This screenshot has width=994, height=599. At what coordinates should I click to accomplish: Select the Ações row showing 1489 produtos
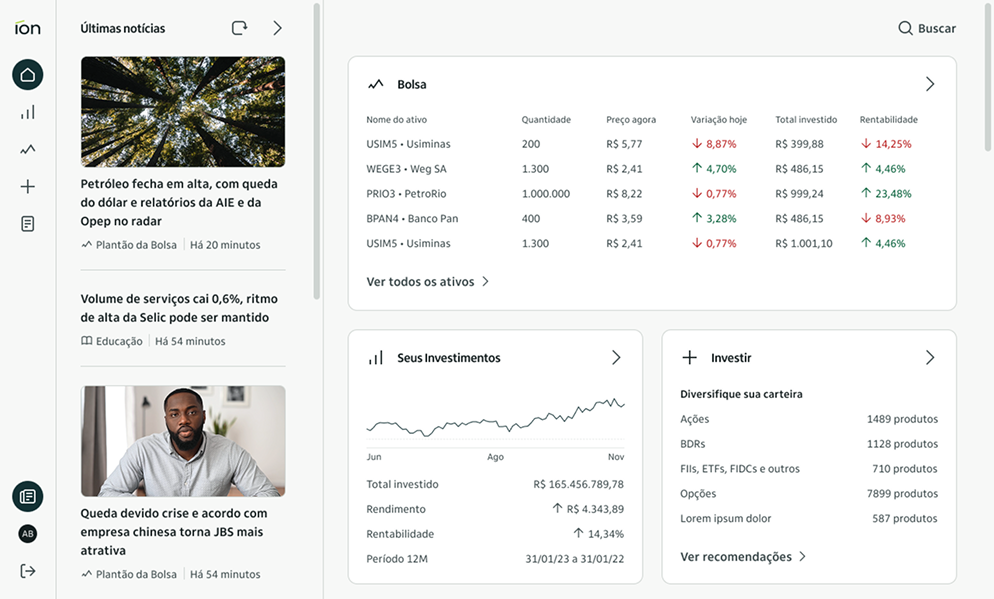click(810, 418)
